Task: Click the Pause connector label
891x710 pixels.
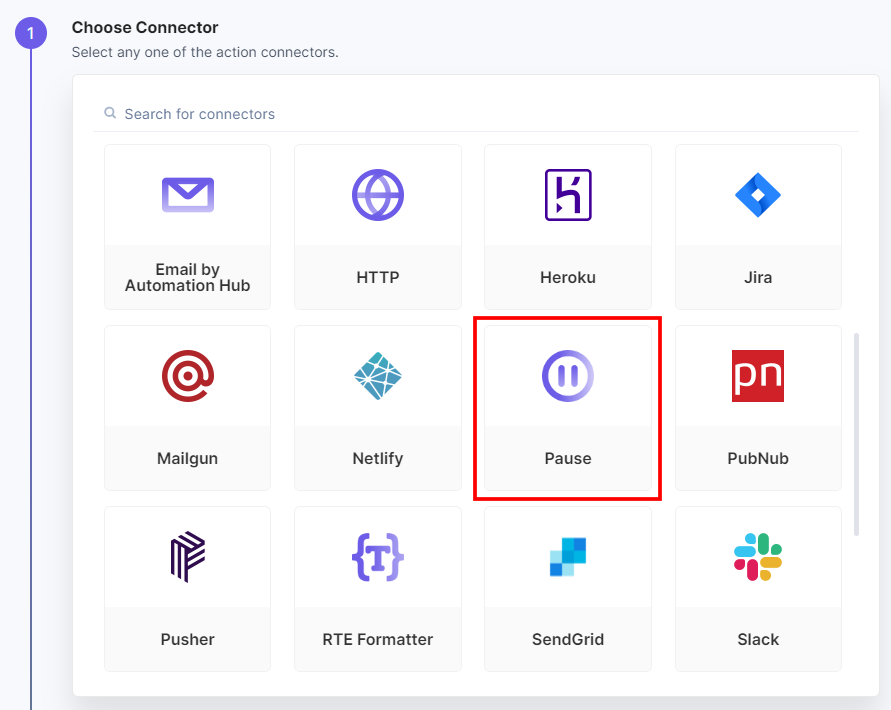Action: [567, 459]
